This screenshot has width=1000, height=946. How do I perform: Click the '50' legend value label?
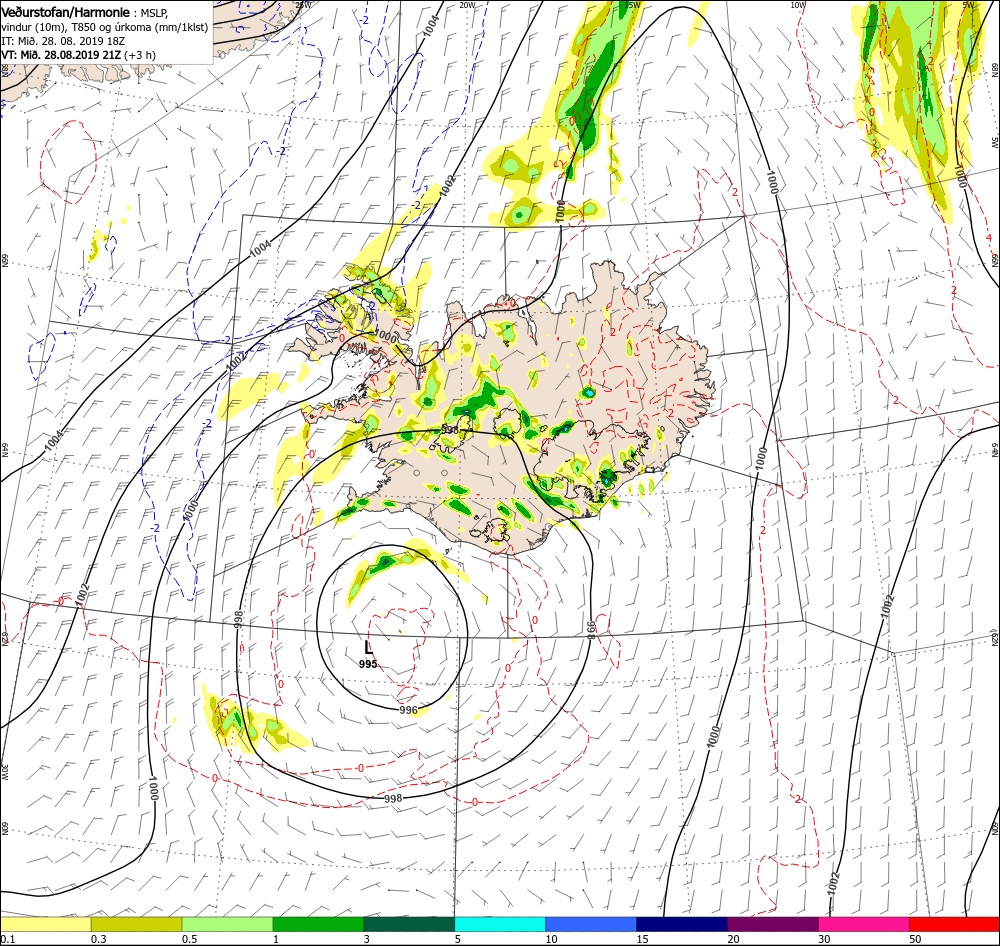[915, 939]
